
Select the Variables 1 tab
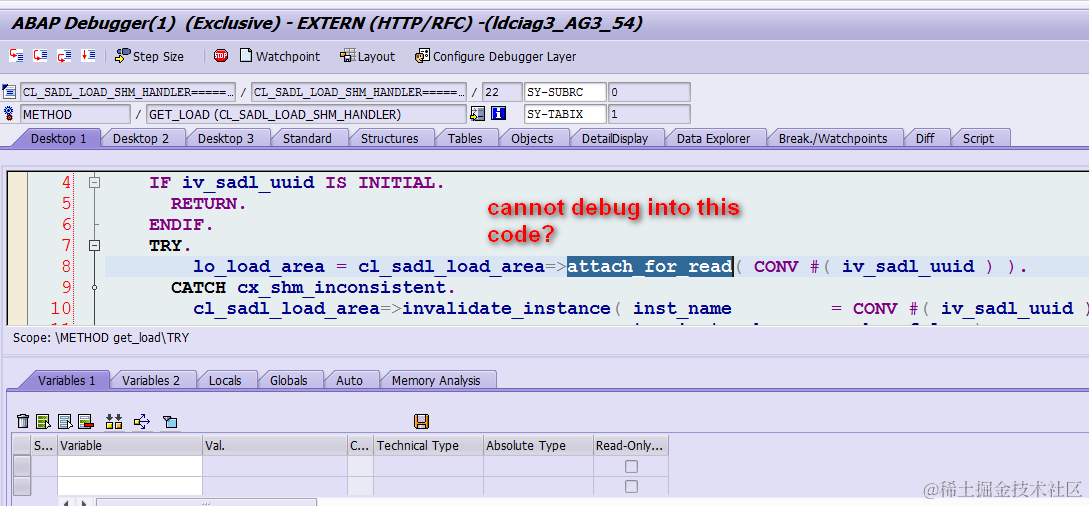(x=67, y=380)
